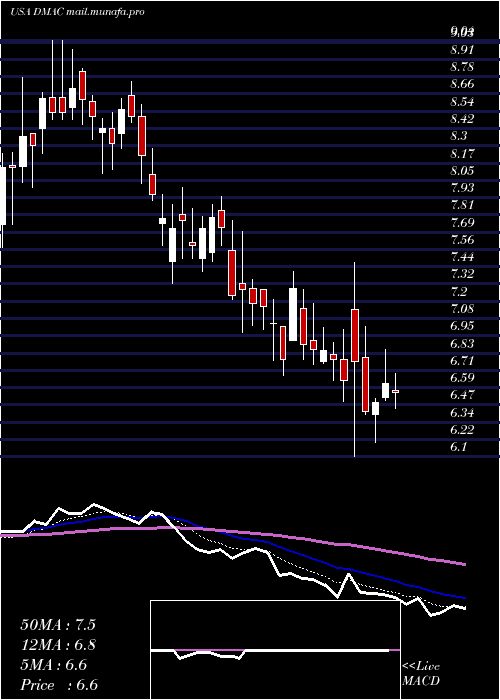
Task: Click the 8.3 price axis label
Action: tap(458, 136)
